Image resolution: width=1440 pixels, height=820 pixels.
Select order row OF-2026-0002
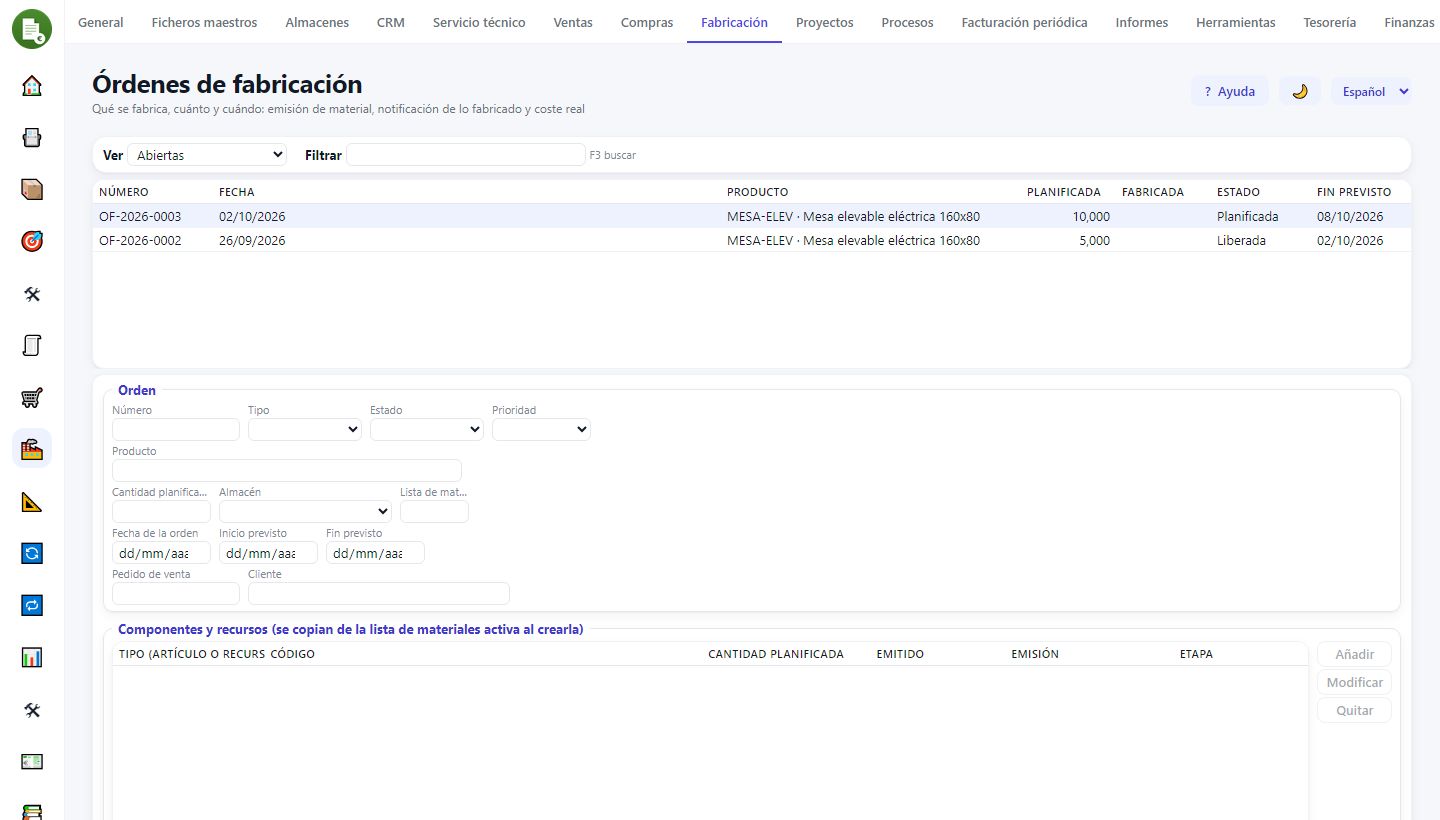[752, 240]
